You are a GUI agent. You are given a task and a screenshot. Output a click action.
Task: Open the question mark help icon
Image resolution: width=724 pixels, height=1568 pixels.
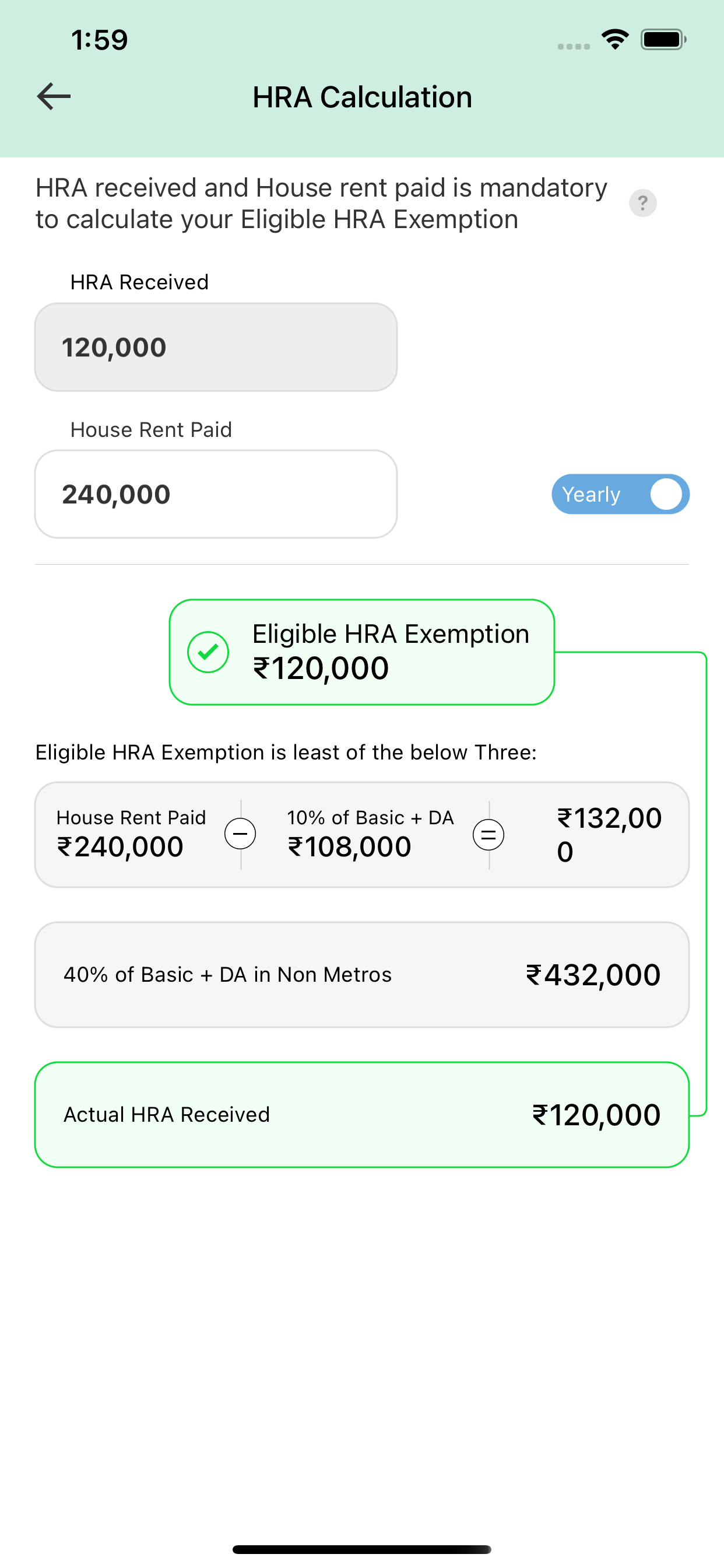coord(642,202)
